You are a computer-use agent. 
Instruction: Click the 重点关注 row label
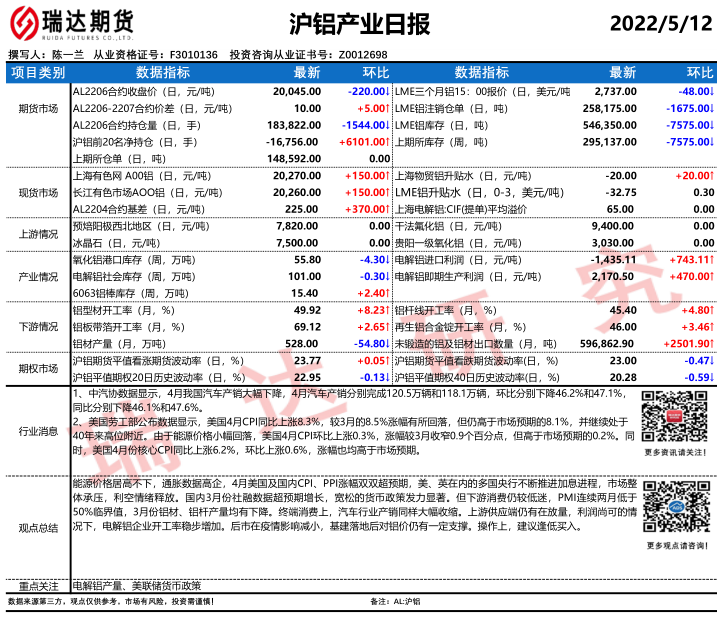(x=37, y=585)
